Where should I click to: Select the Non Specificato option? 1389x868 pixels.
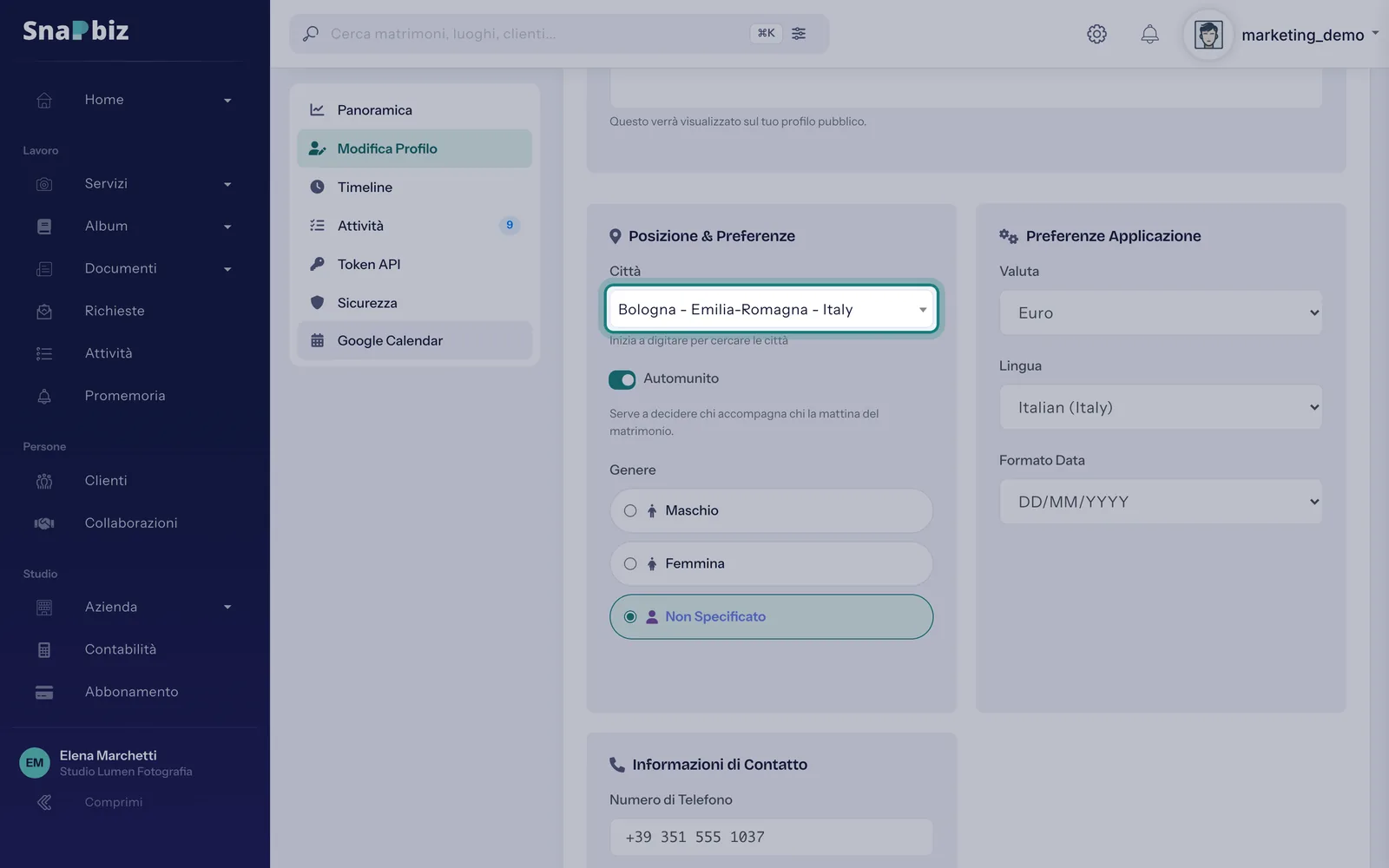[x=771, y=616]
